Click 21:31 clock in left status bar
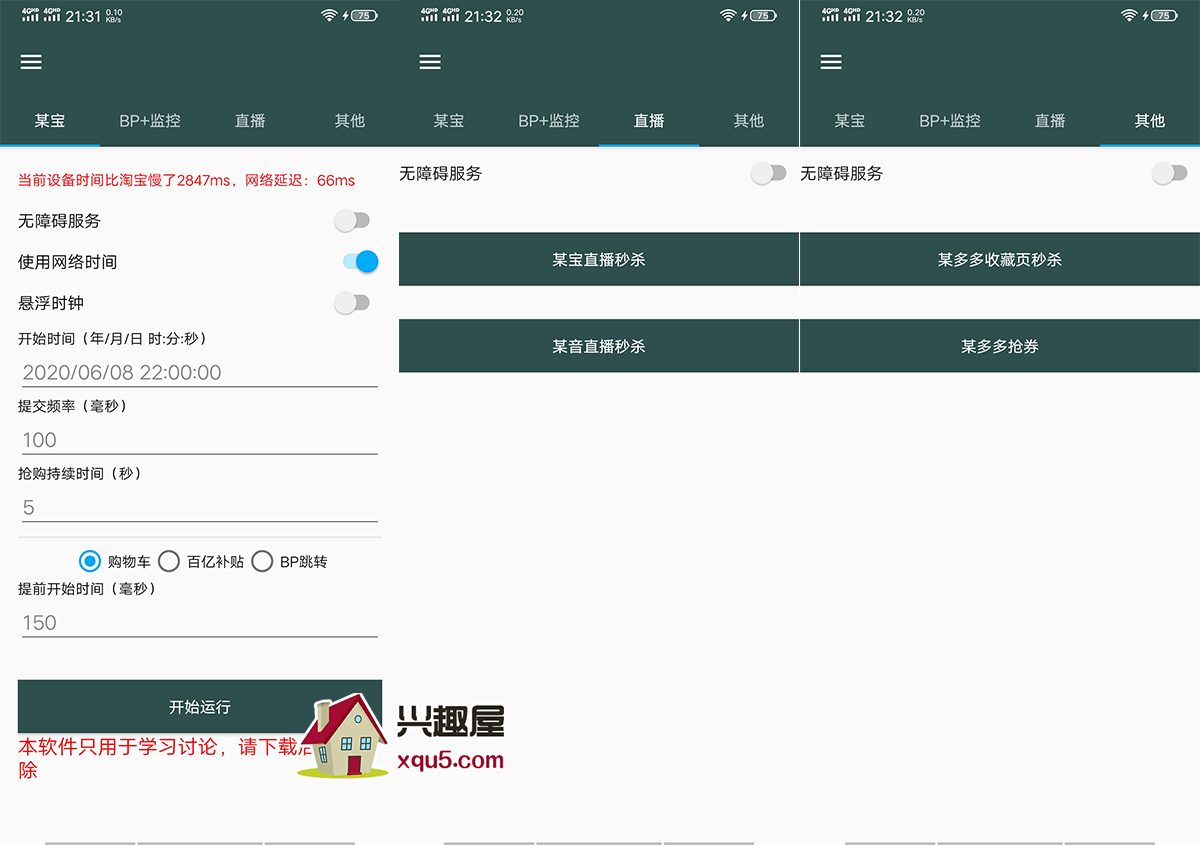 pos(83,16)
